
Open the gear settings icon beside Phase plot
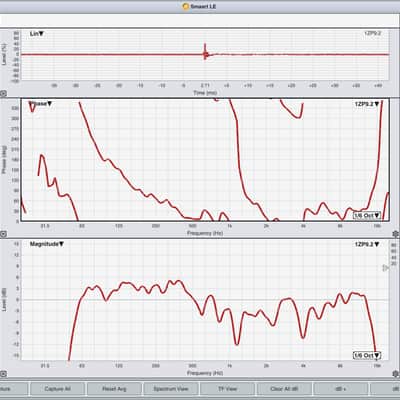pyautogui.click(x=396, y=234)
